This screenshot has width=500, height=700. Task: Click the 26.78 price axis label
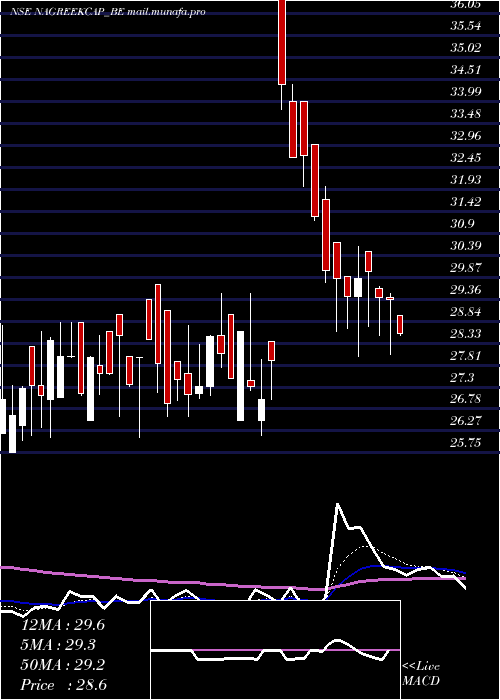(465, 399)
